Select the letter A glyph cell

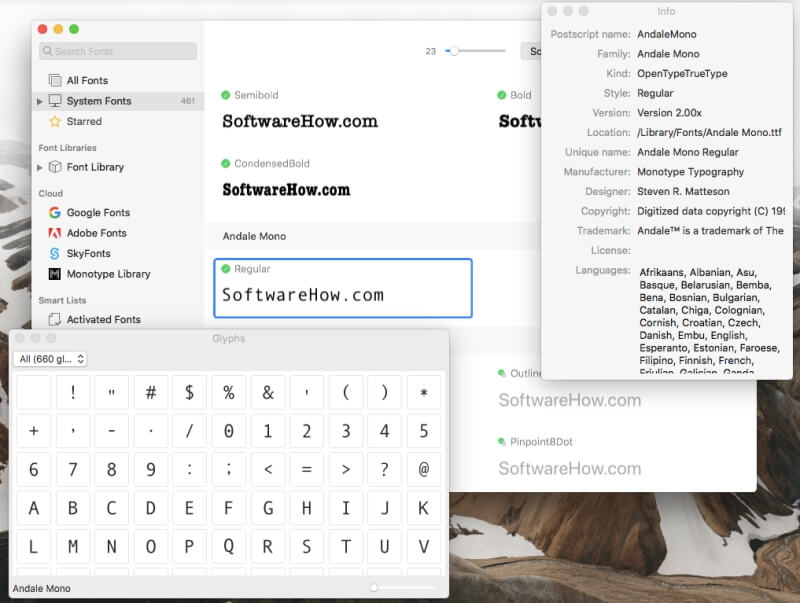[x=34, y=508]
